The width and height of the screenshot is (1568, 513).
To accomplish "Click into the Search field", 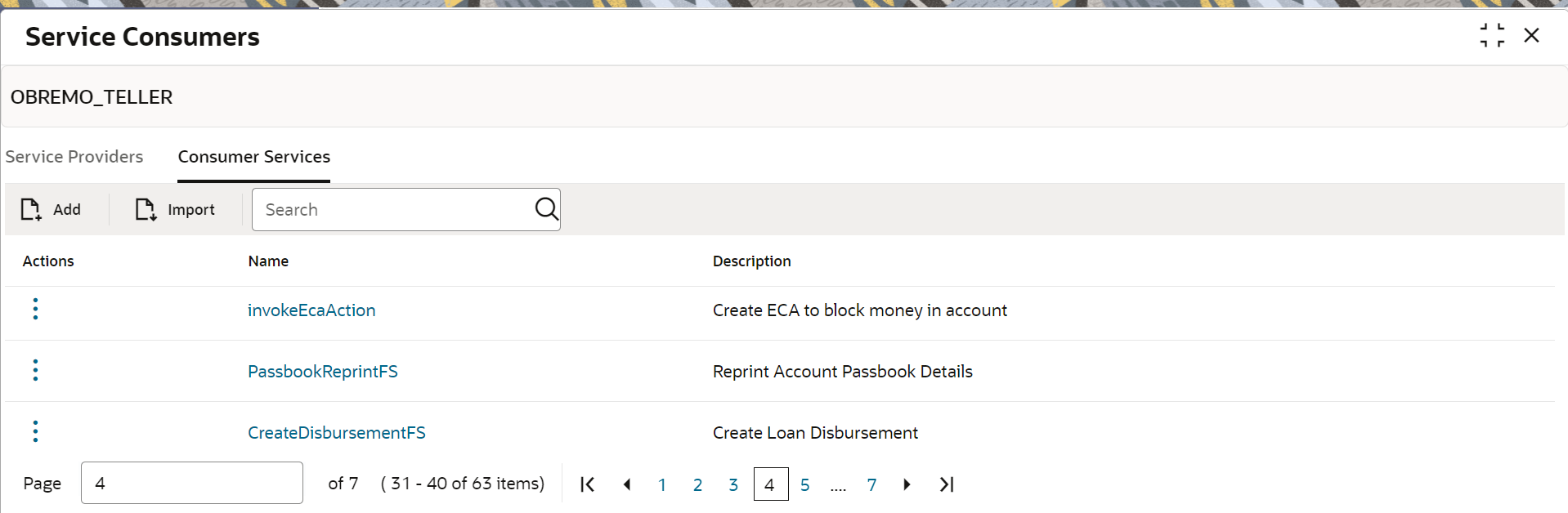I will click(392, 210).
